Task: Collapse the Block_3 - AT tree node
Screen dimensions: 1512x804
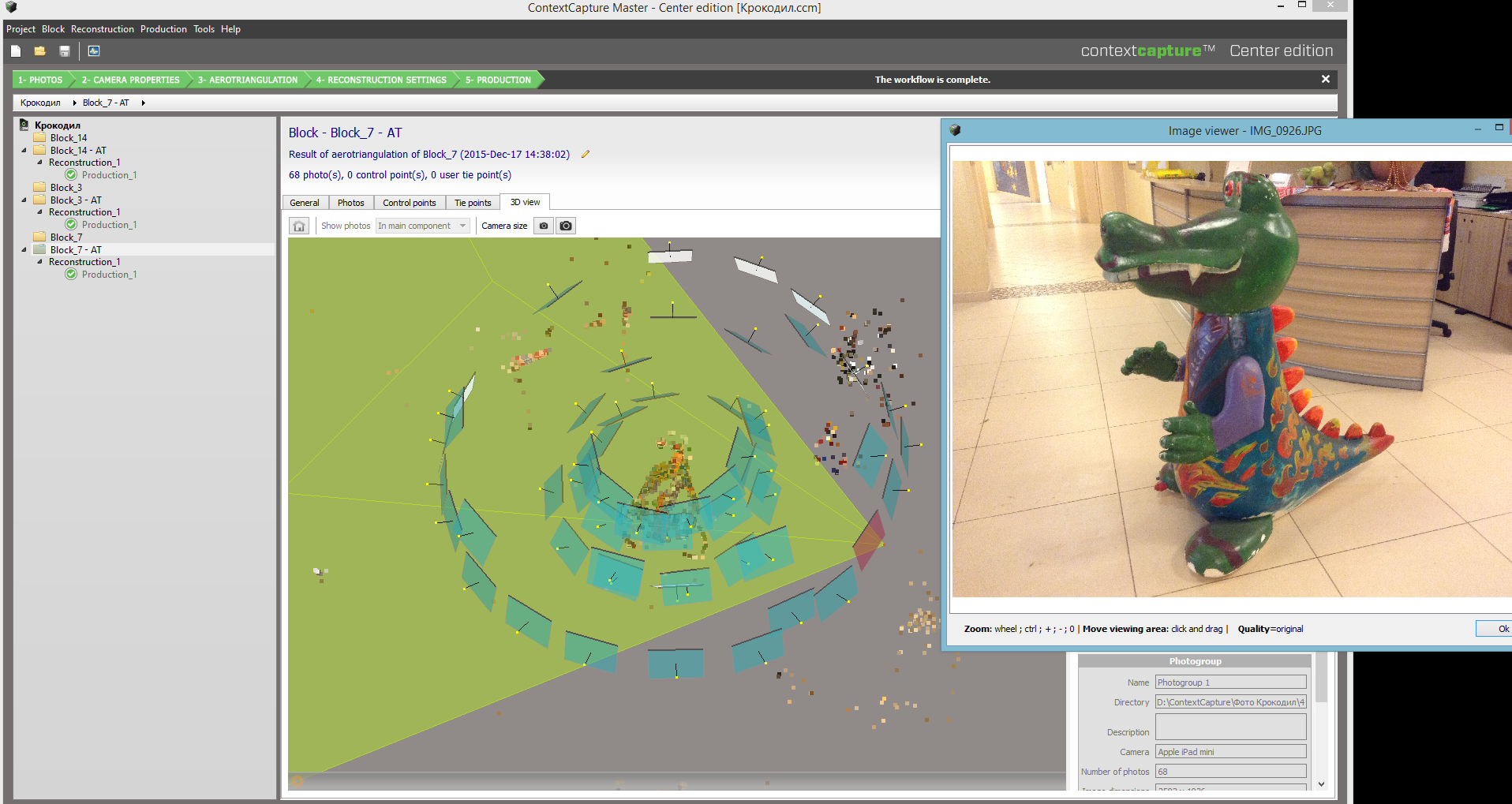Action: (24, 200)
